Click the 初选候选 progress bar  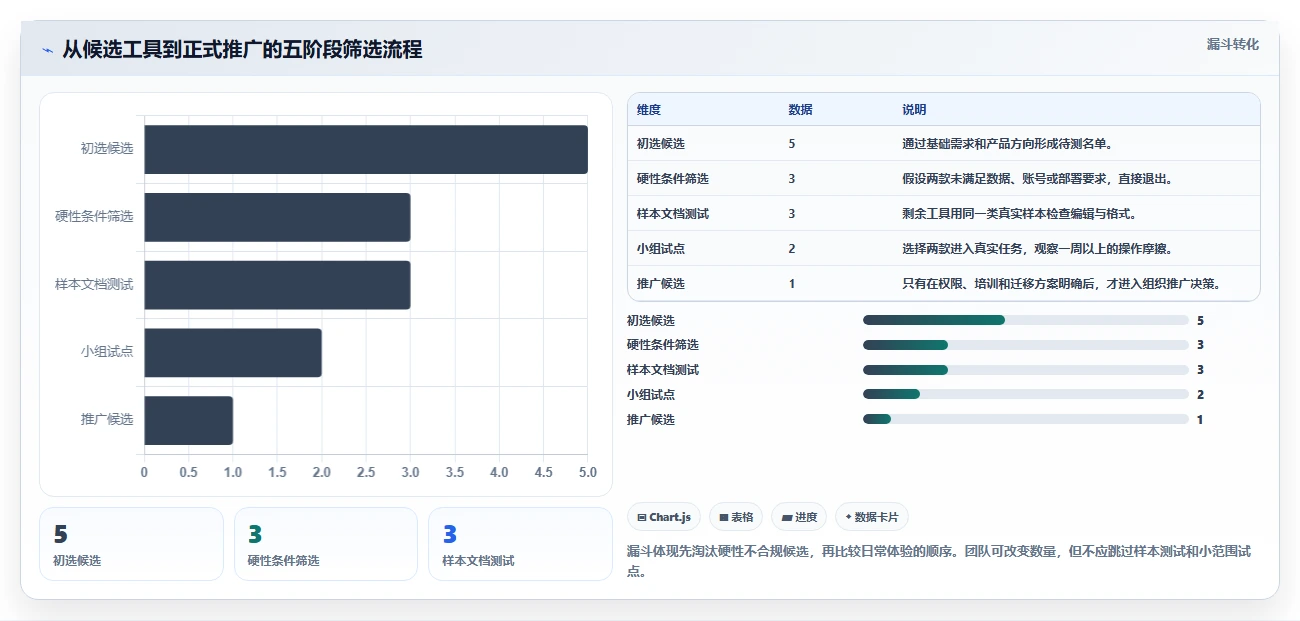click(x=1026, y=320)
